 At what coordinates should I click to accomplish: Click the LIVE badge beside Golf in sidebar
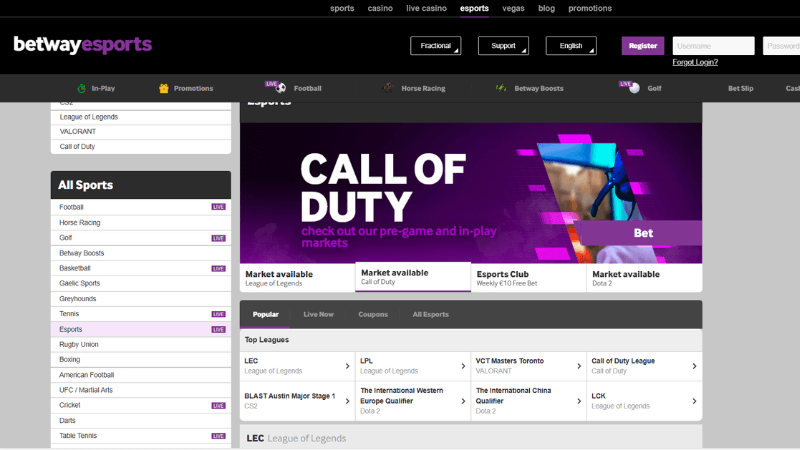[x=218, y=238]
